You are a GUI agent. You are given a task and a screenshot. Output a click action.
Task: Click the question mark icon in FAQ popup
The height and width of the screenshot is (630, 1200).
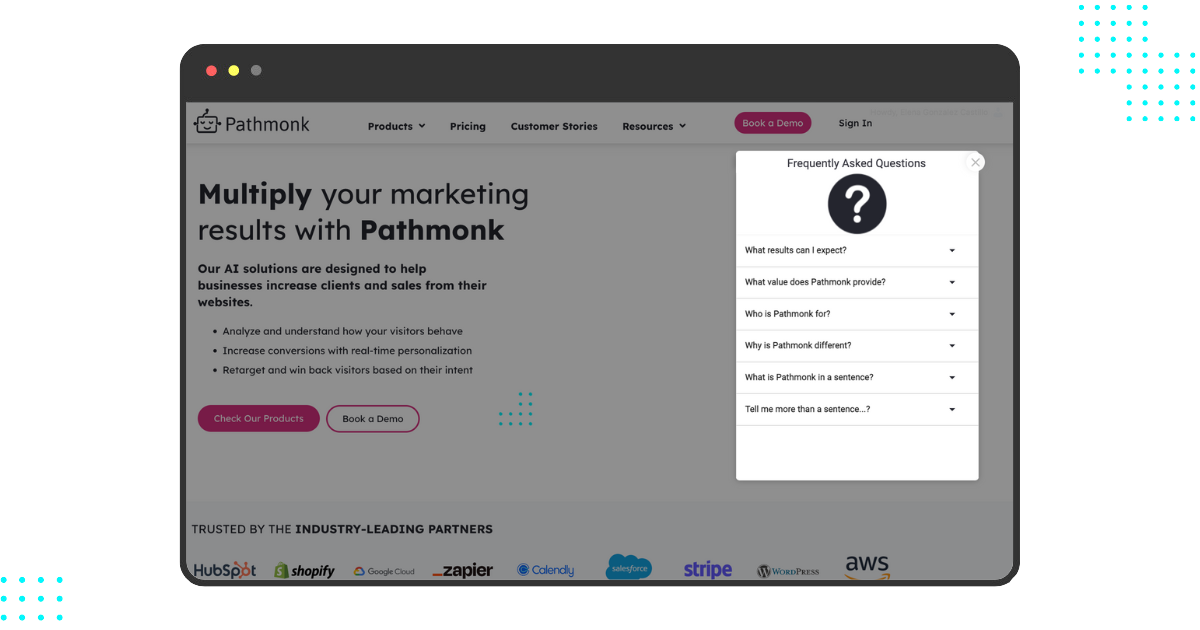coord(856,204)
